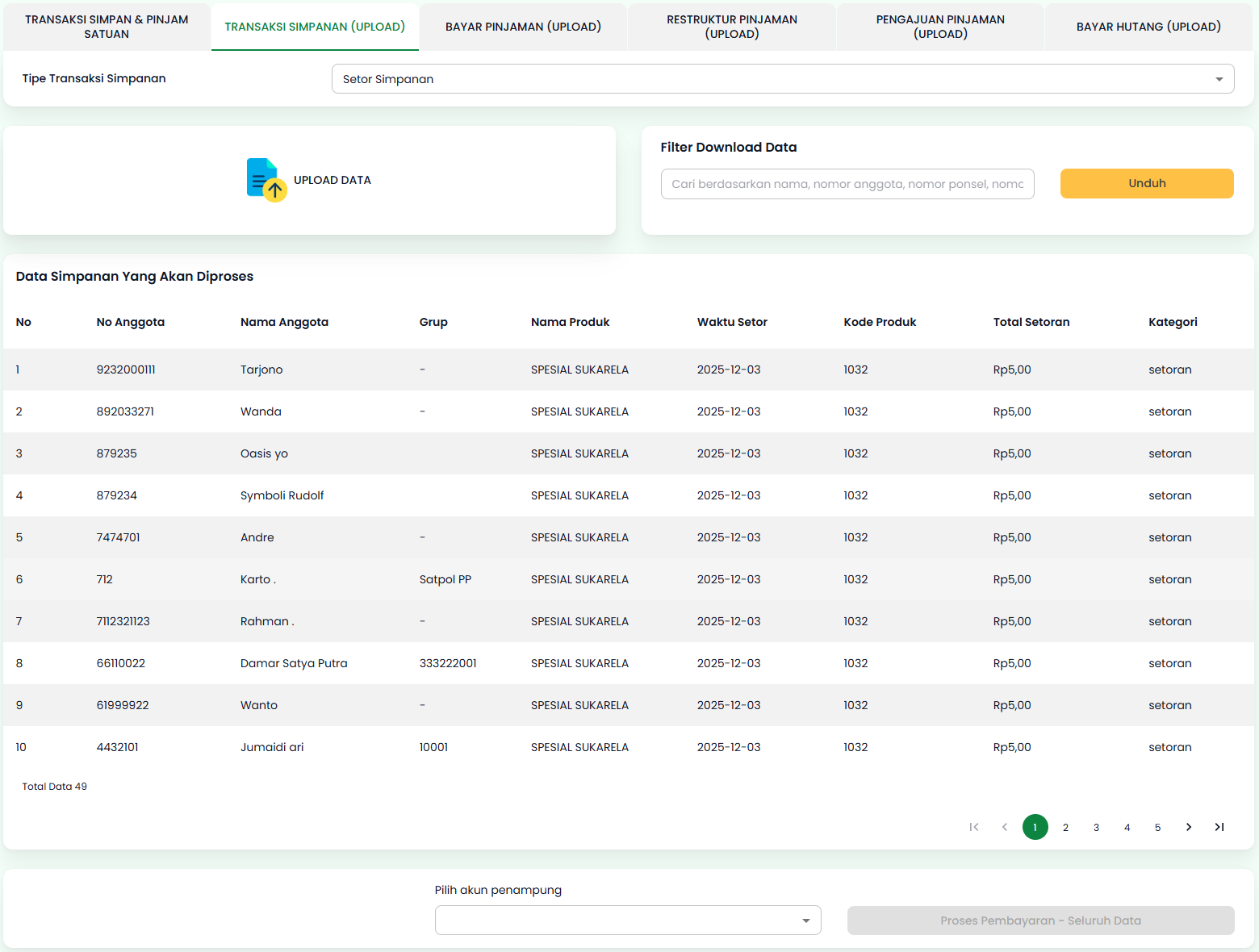Go to the first page icon
The image size is (1259, 952).
(974, 827)
